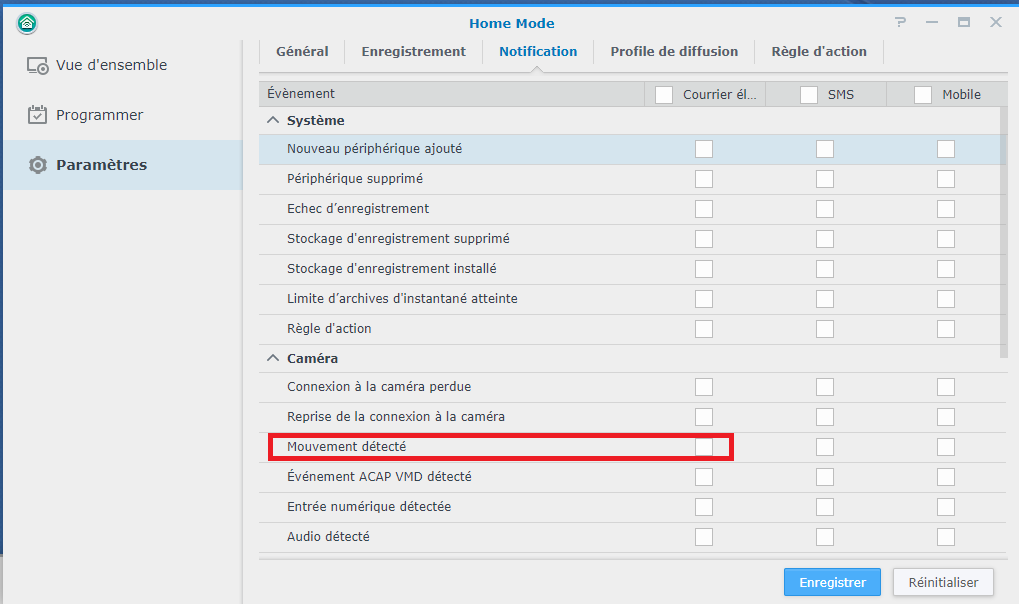Go to the Règle d'action tab
The height and width of the screenshot is (604, 1019).
tap(819, 51)
